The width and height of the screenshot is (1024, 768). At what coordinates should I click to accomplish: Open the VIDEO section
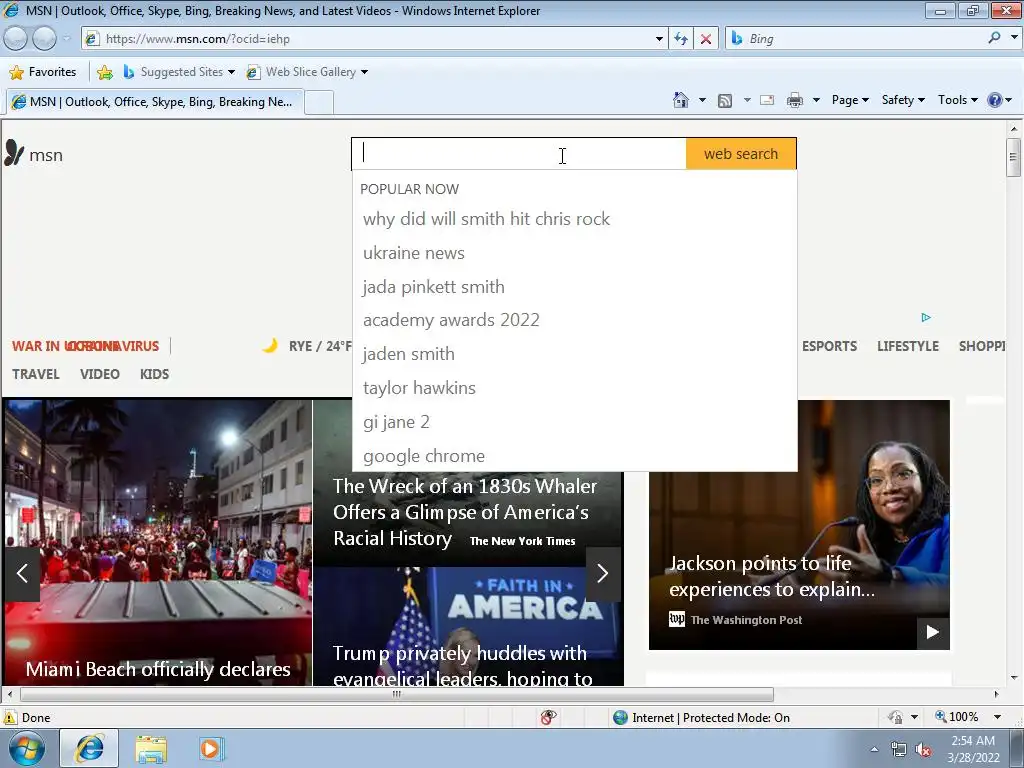(100, 374)
